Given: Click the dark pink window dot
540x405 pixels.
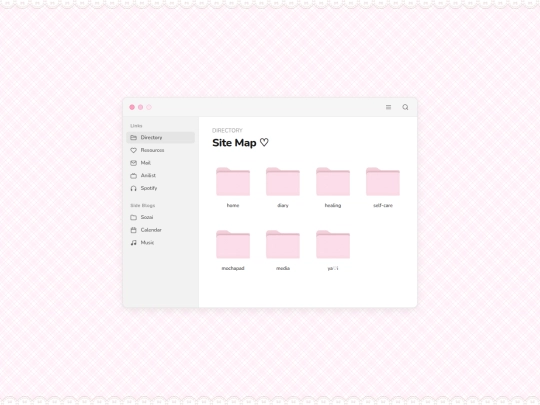Looking at the screenshot, I should tap(132, 107).
